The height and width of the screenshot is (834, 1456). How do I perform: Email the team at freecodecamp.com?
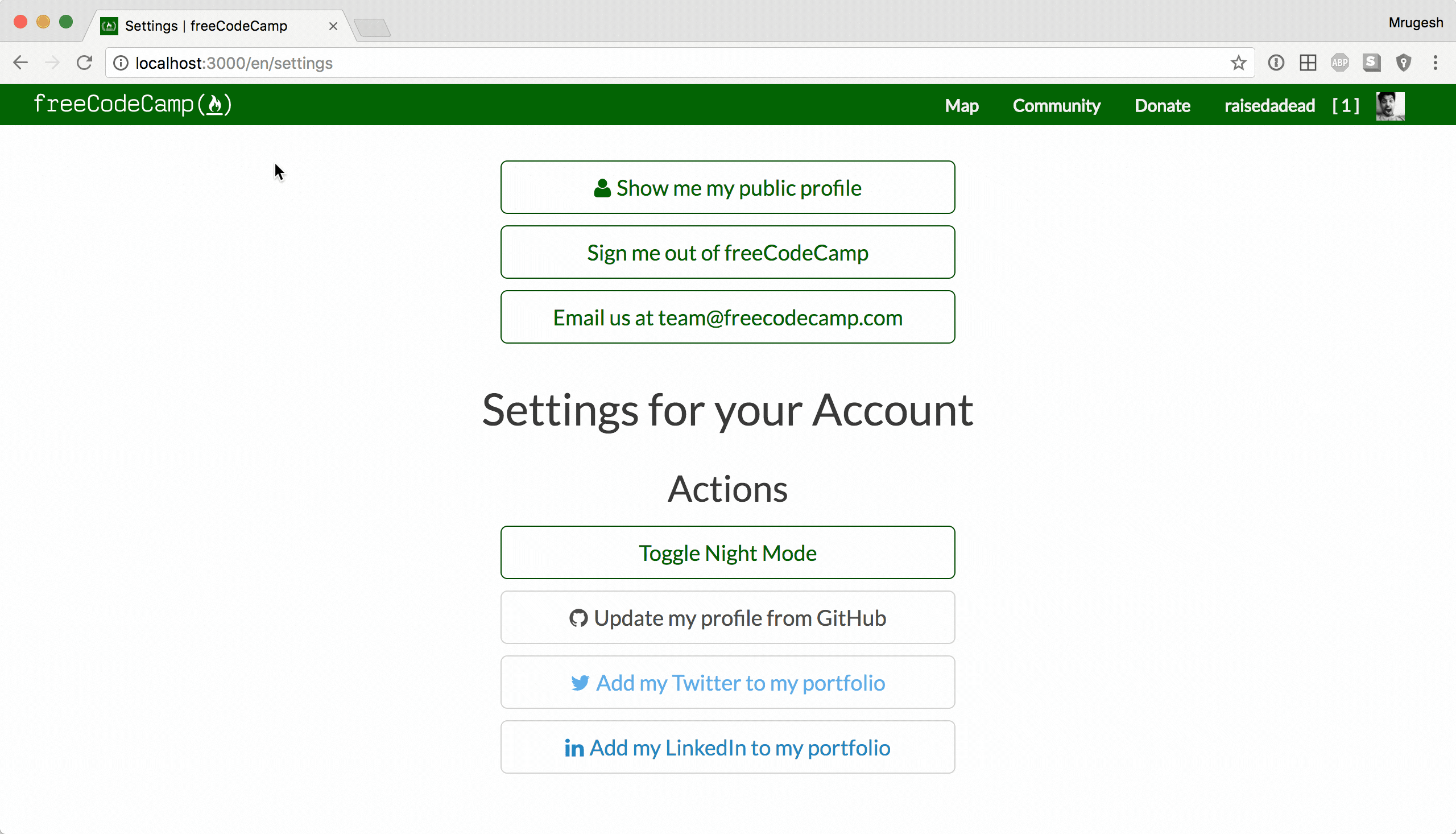pyautogui.click(x=727, y=317)
